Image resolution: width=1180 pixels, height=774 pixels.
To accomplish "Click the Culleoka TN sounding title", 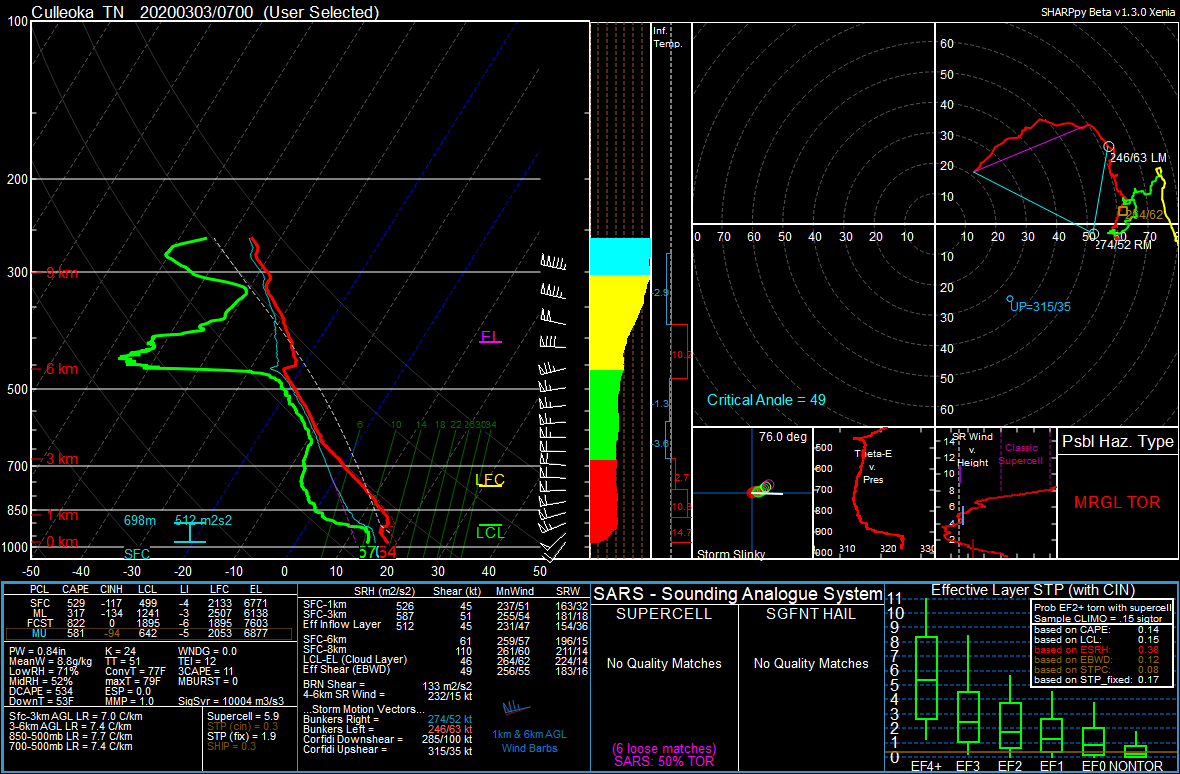I will click(x=206, y=11).
